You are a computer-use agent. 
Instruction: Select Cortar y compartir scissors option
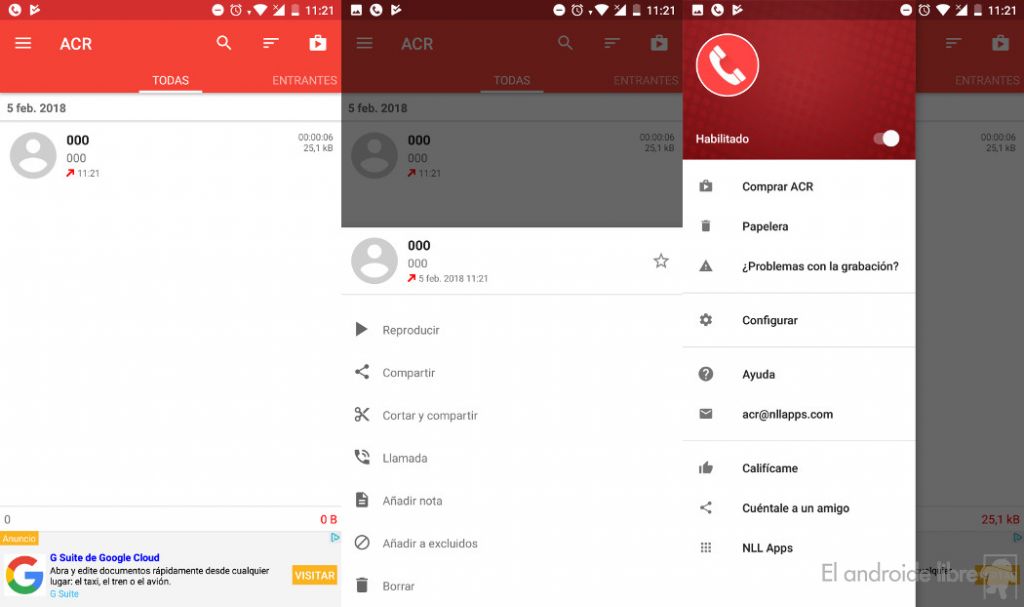(x=429, y=415)
